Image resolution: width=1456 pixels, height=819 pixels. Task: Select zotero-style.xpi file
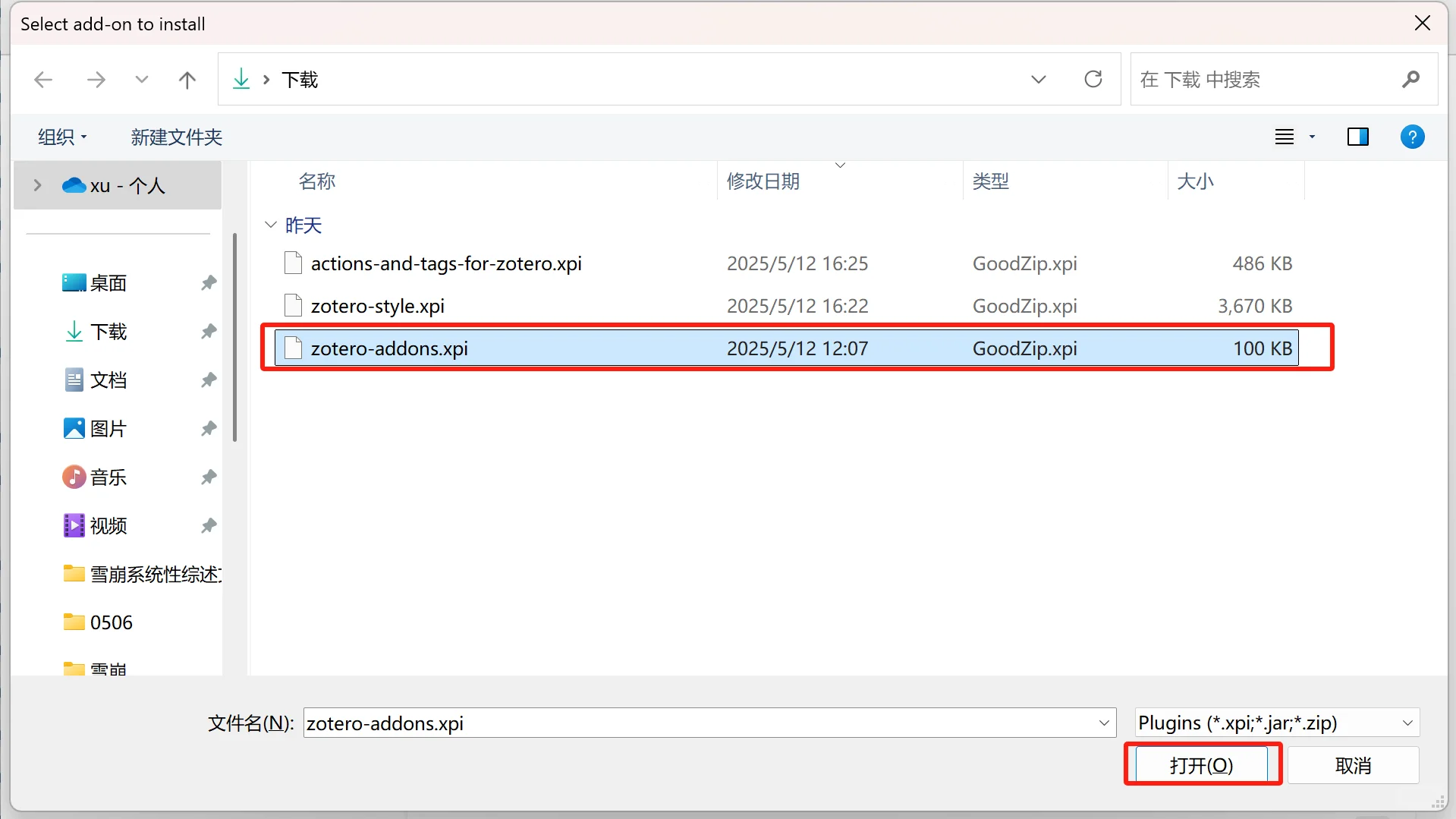(787, 306)
